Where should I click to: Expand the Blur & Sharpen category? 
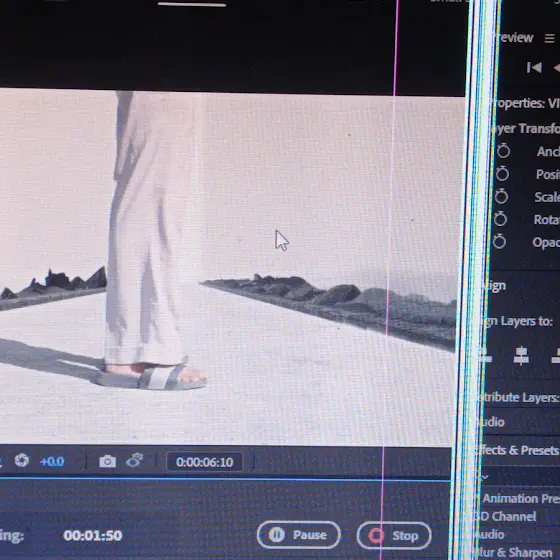pos(515,552)
